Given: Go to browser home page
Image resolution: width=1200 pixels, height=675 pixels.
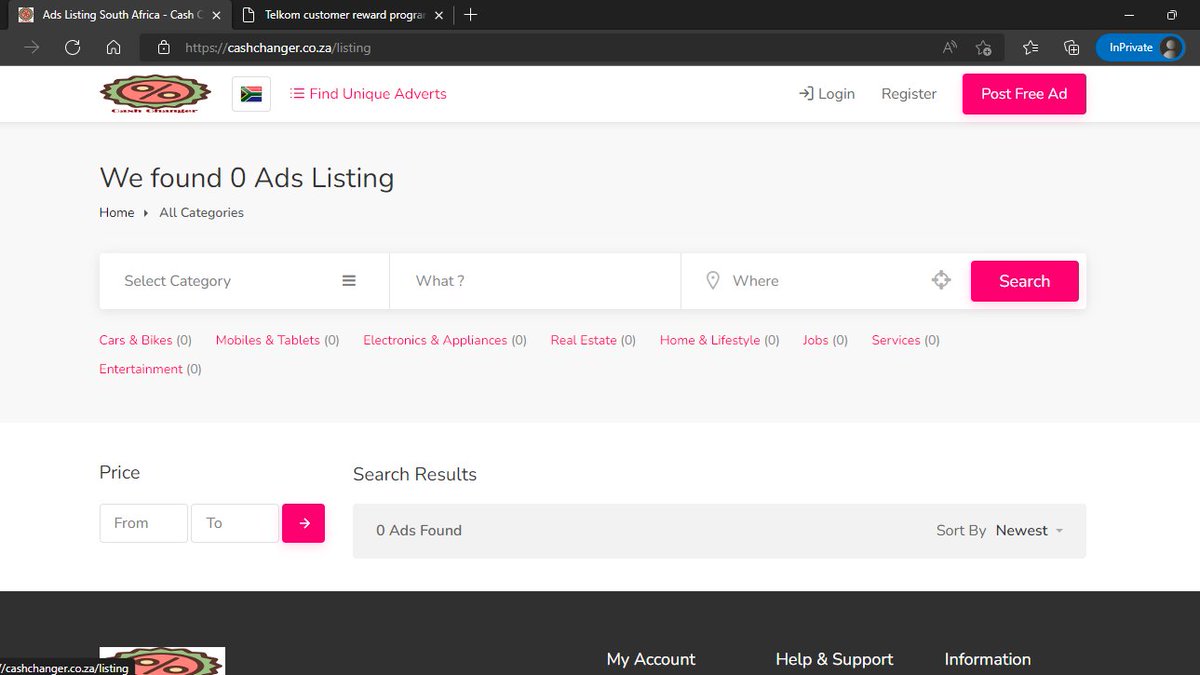Looking at the screenshot, I should (x=114, y=47).
